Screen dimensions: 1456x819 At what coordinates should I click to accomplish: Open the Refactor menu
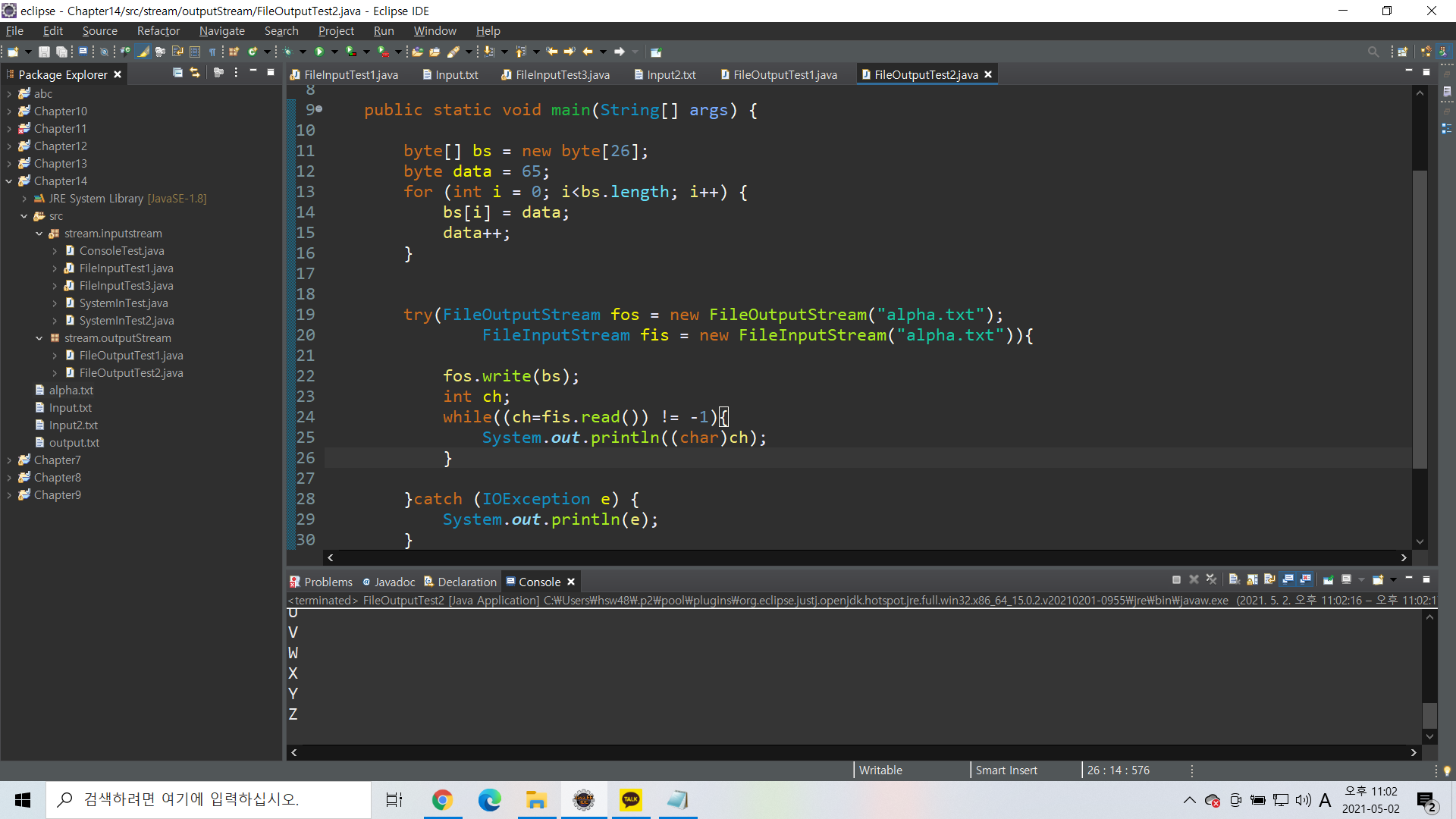click(x=158, y=31)
